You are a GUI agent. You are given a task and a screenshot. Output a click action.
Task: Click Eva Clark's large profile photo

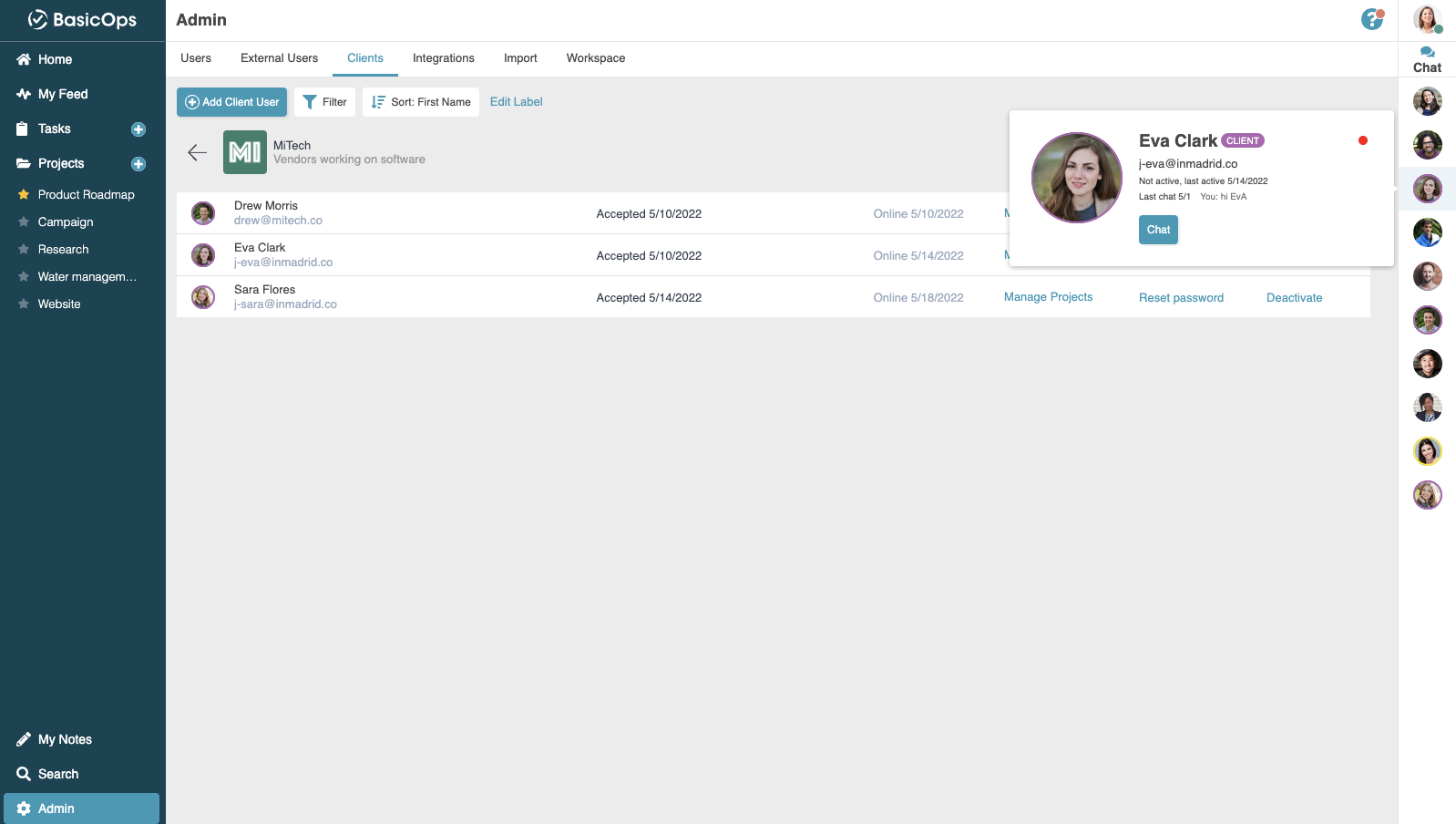coord(1077,178)
